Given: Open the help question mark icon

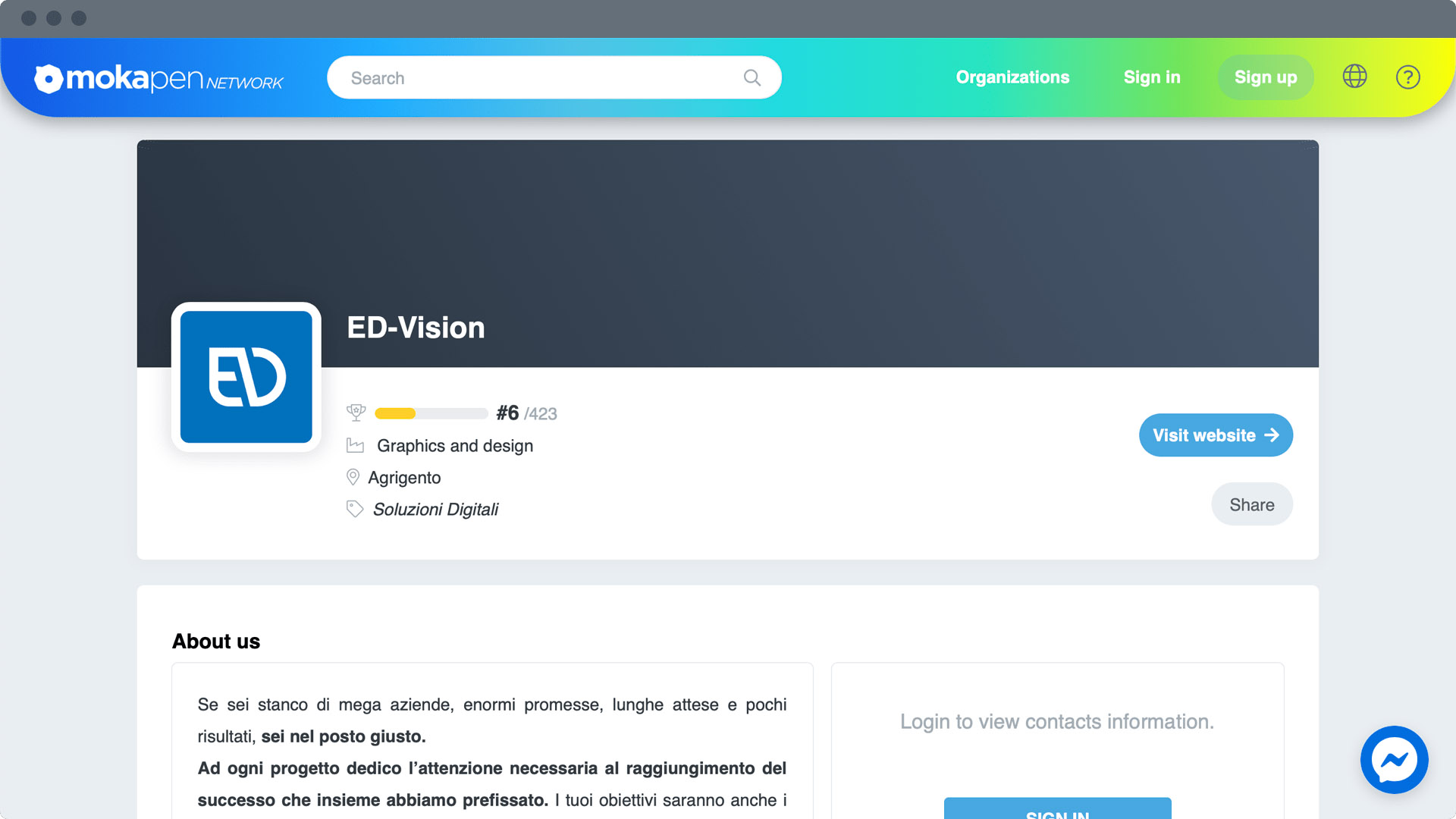Looking at the screenshot, I should (x=1407, y=77).
